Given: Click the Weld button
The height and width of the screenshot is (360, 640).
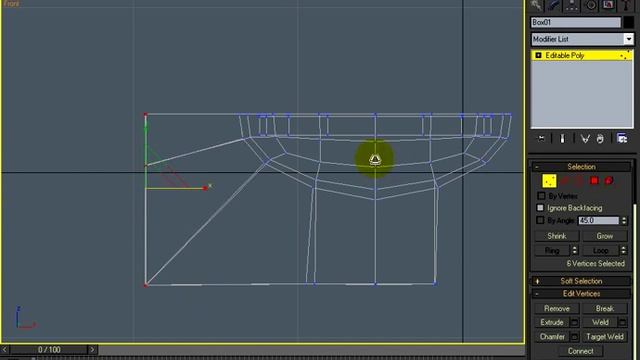Looking at the screenshot, I should pos(600,322).
